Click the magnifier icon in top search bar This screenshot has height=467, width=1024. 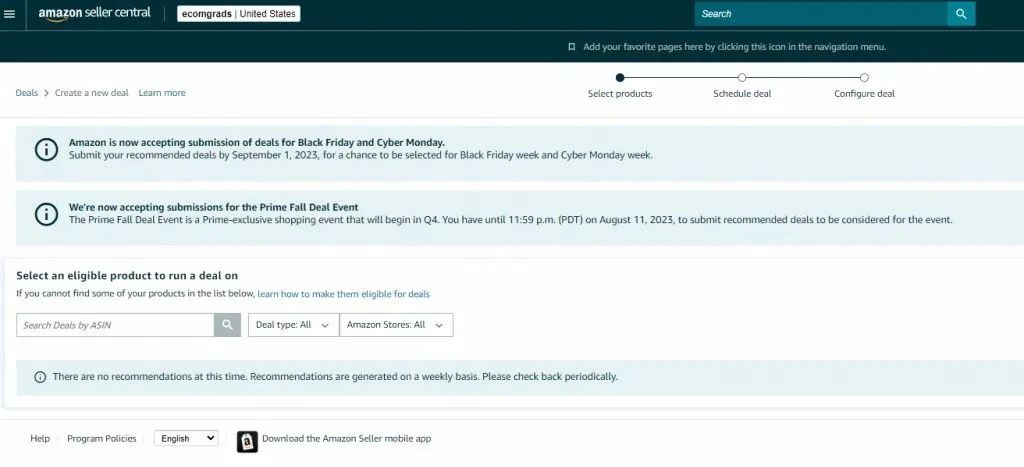tap(960, 14)
